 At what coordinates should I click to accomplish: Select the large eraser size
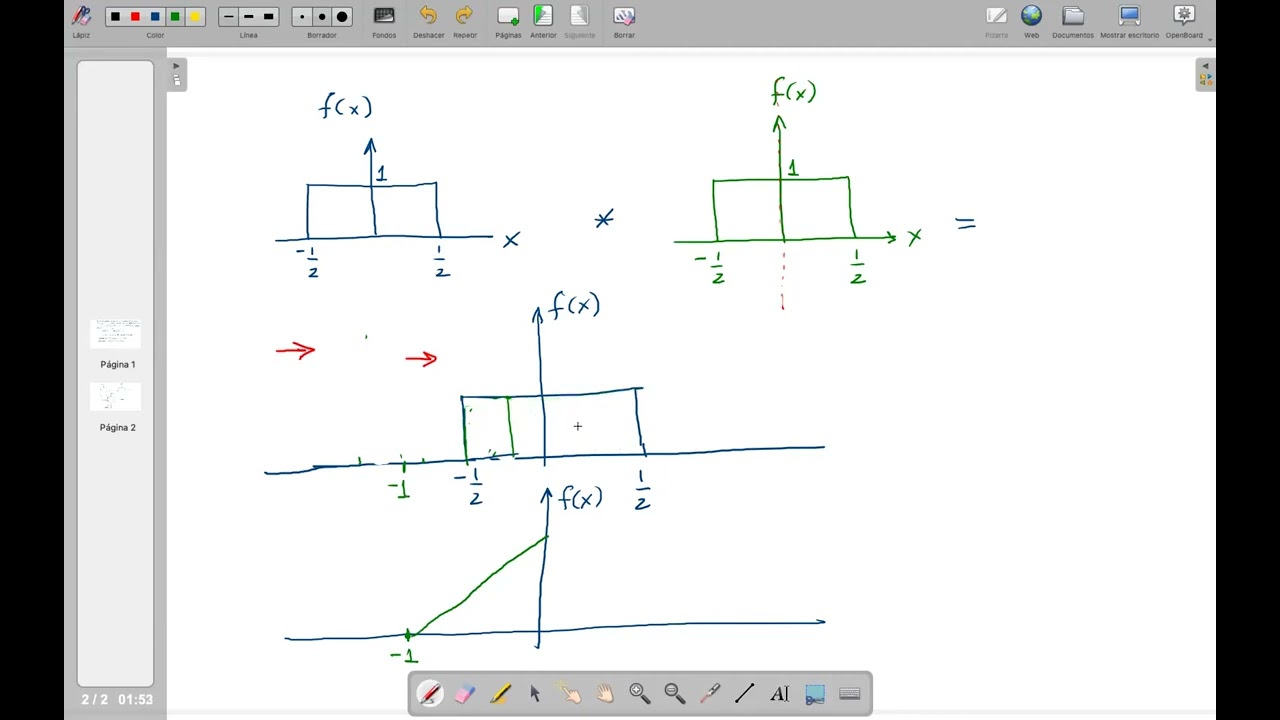point(343,17)
